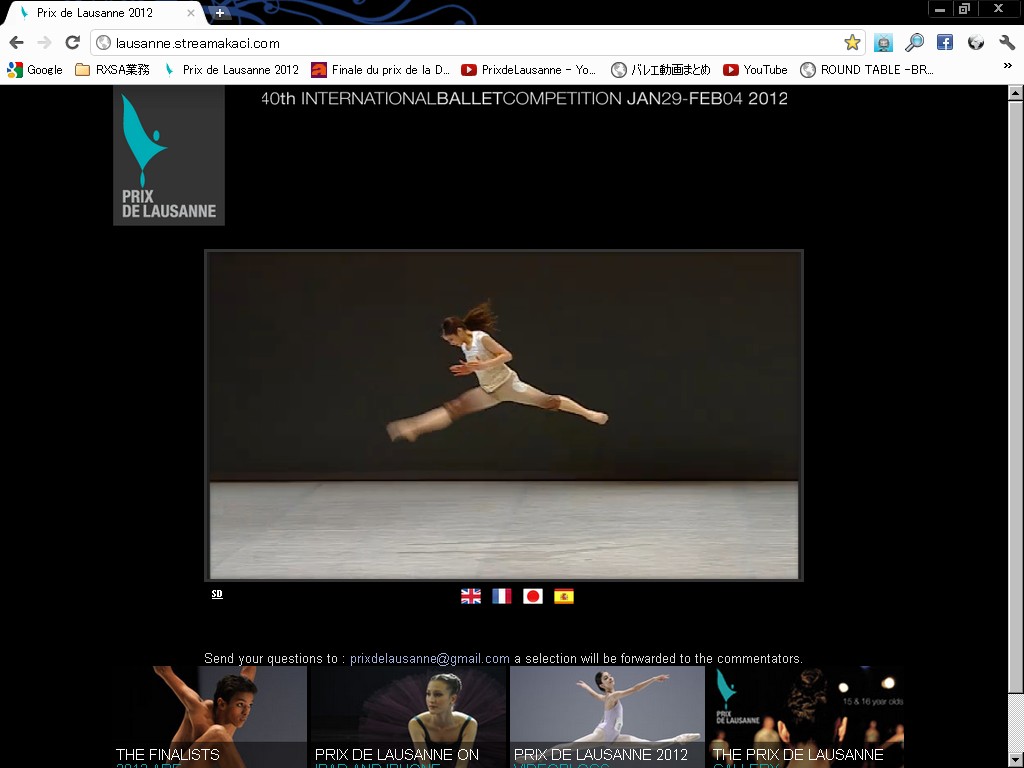The height and width of the screenshot is (768, 1024).
Task: Open the YouTube bookmark
Action: tap(756, 70)
